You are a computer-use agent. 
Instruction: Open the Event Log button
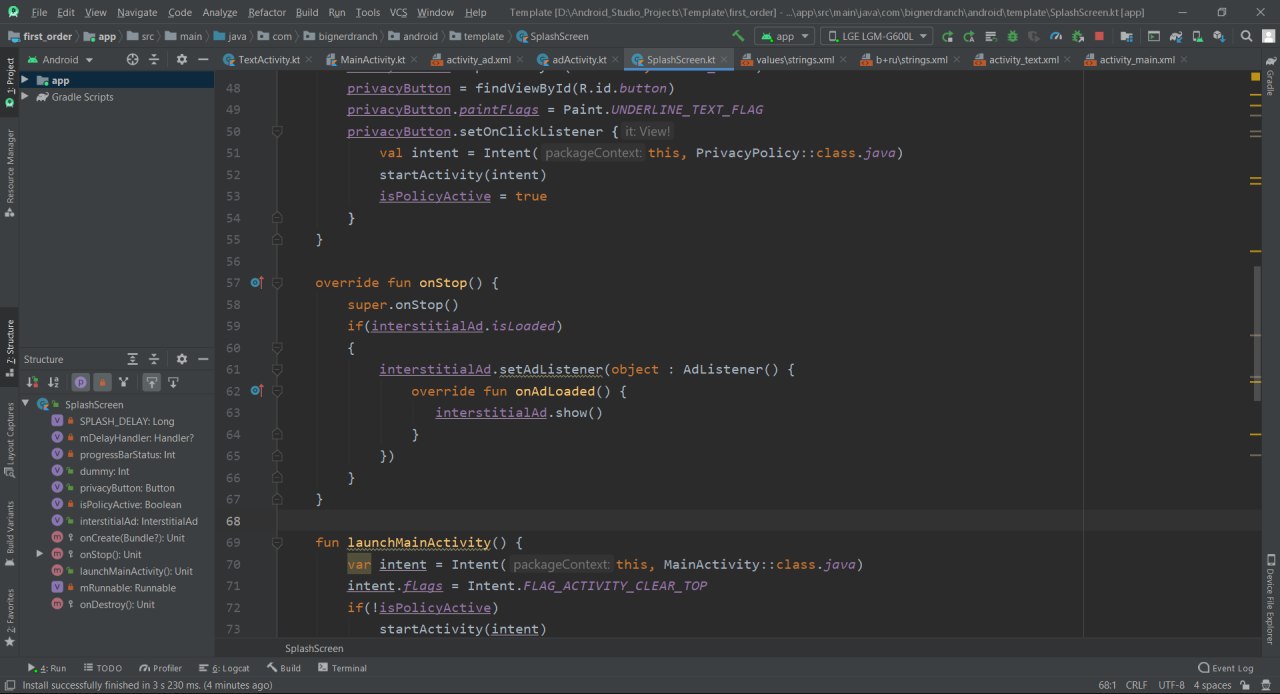(x=1226, y=668)
